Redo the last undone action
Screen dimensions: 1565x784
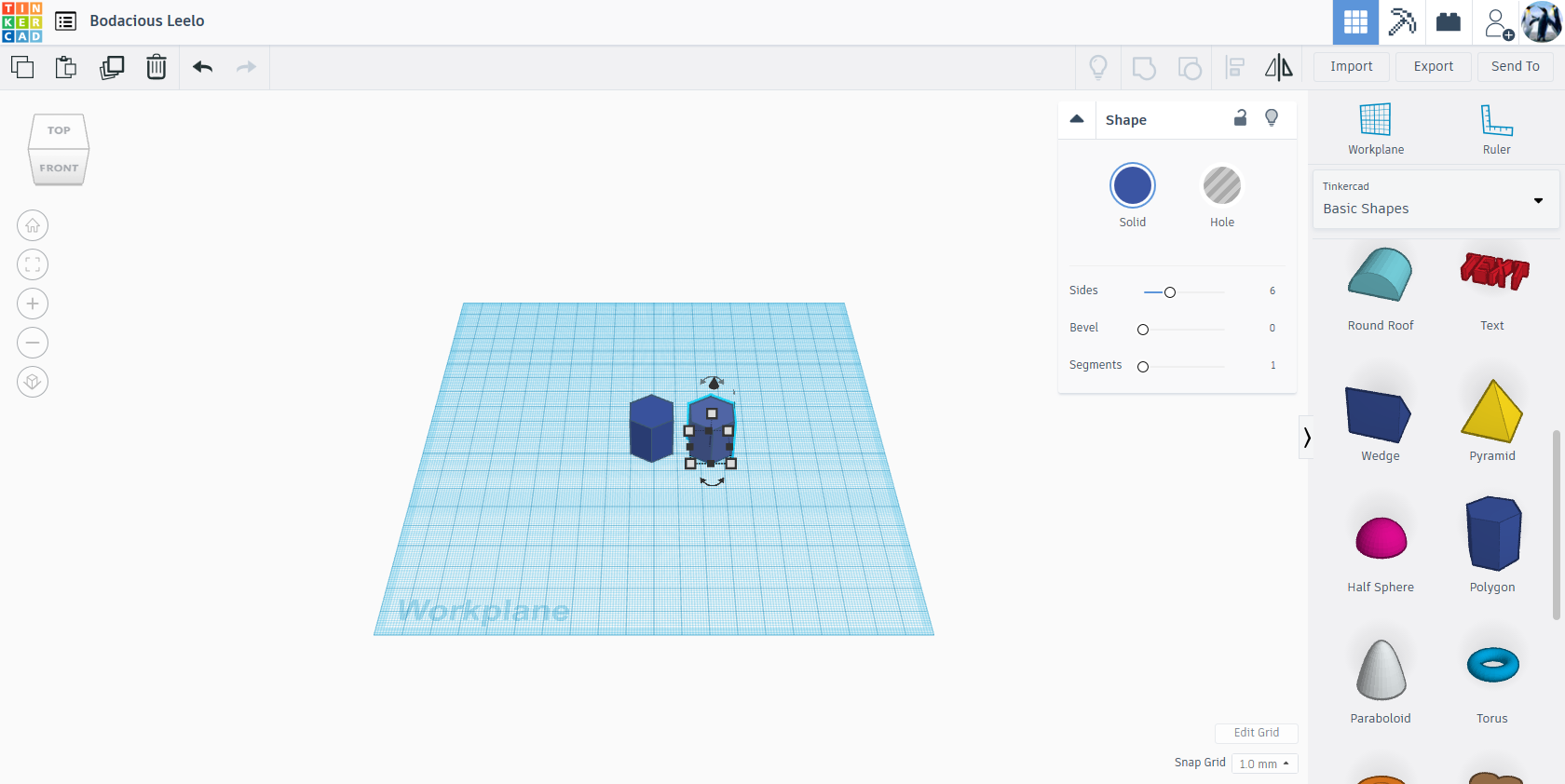point(246,67)
